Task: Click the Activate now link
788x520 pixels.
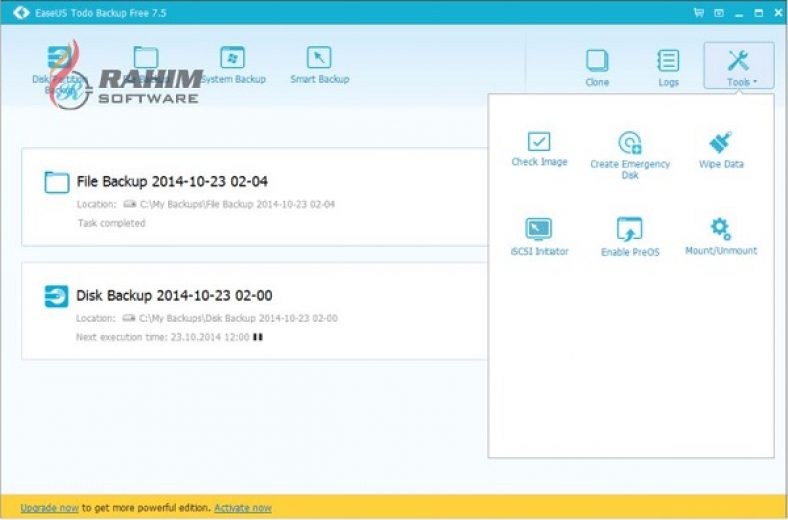Action: [x=243, y=508]
